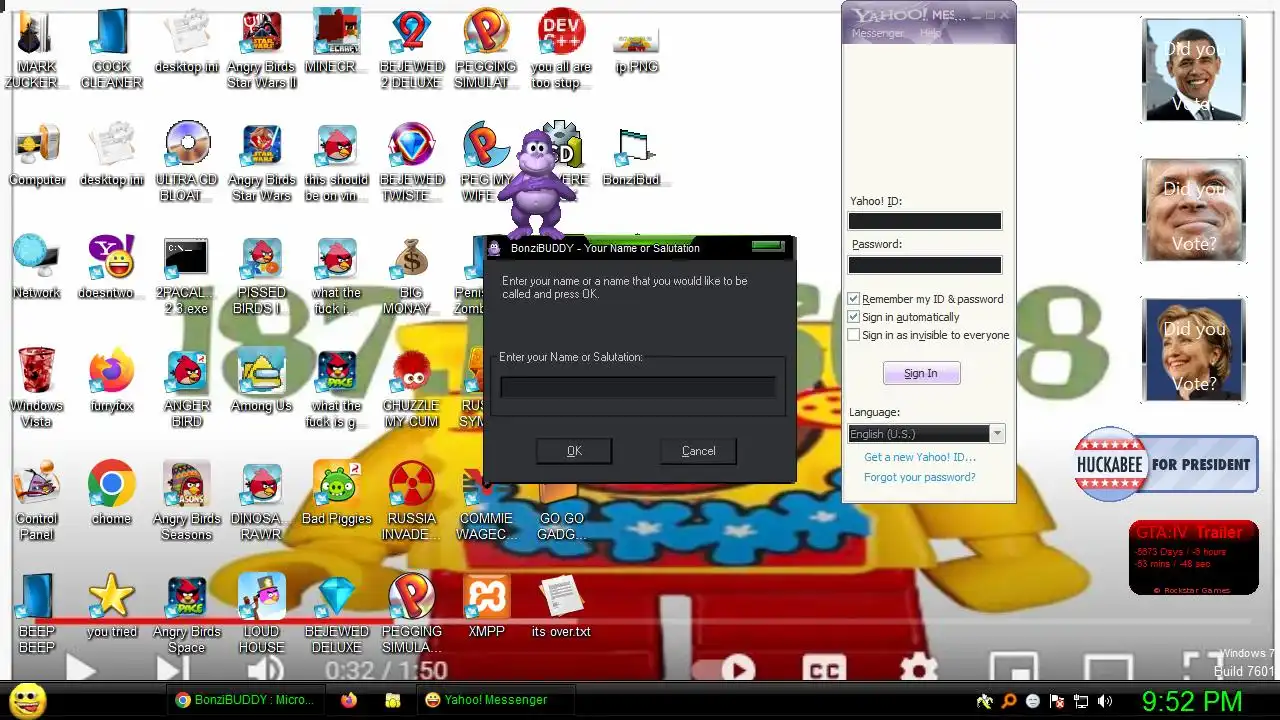
Task: Follow 'Forgot your password?' link
Action: pos(920,477)
